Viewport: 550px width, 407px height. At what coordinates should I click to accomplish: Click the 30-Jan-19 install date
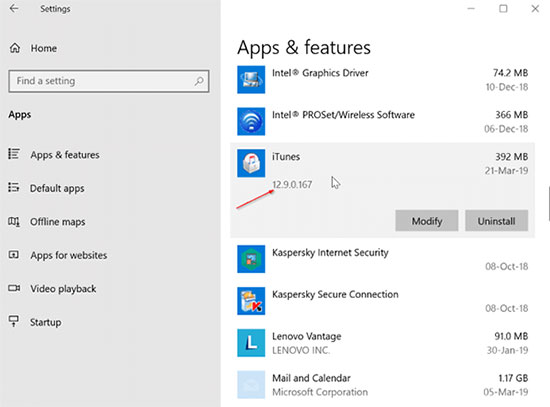(507, 350)
